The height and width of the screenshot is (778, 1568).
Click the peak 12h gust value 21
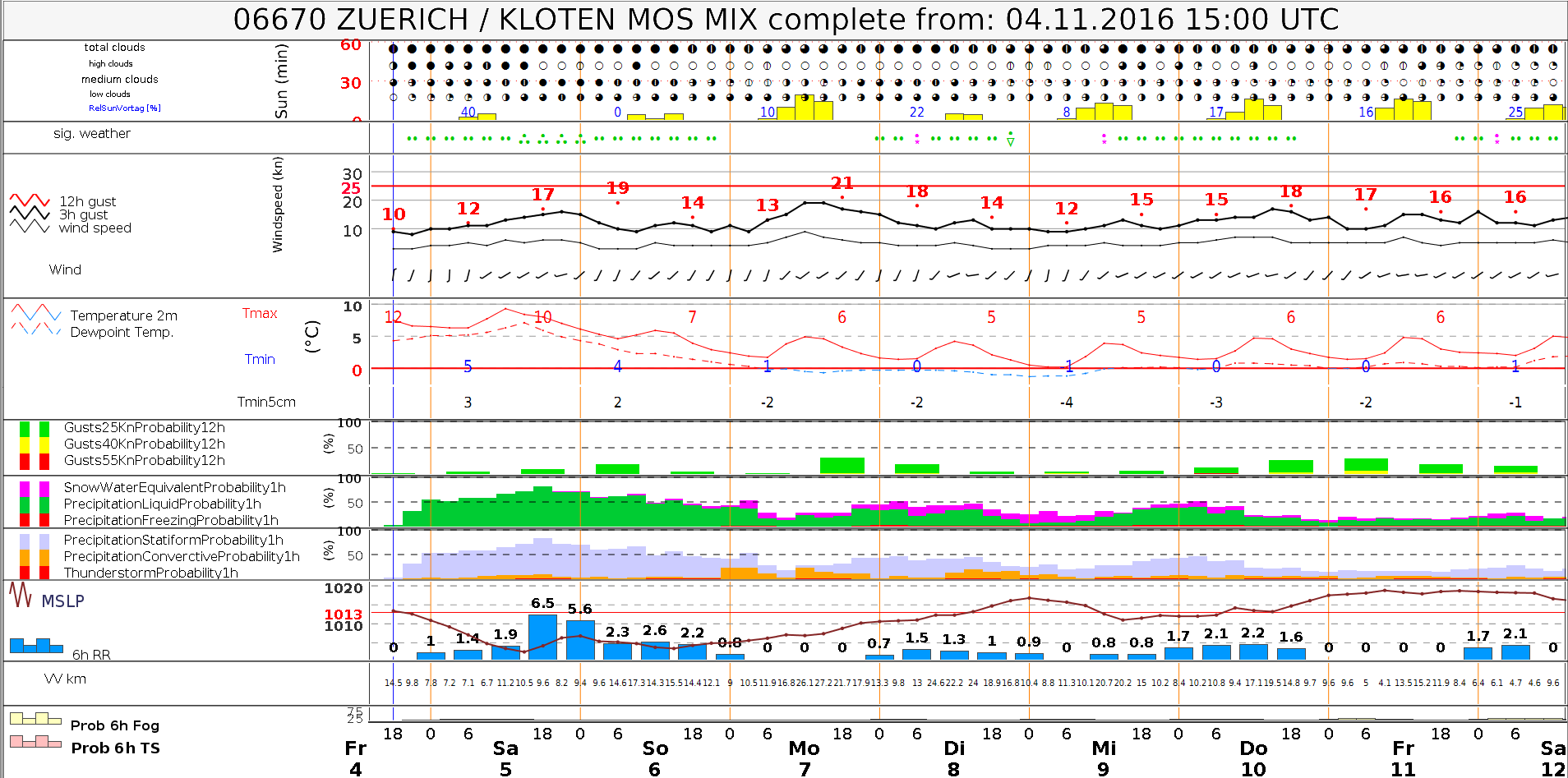[842, 183]
